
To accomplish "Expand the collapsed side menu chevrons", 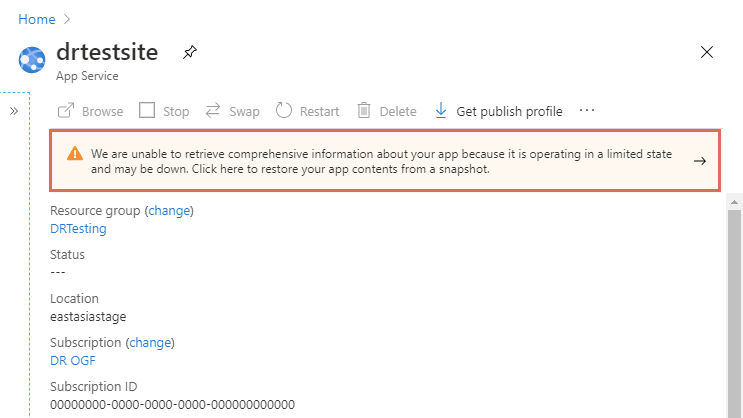I will tap(14, 111).
